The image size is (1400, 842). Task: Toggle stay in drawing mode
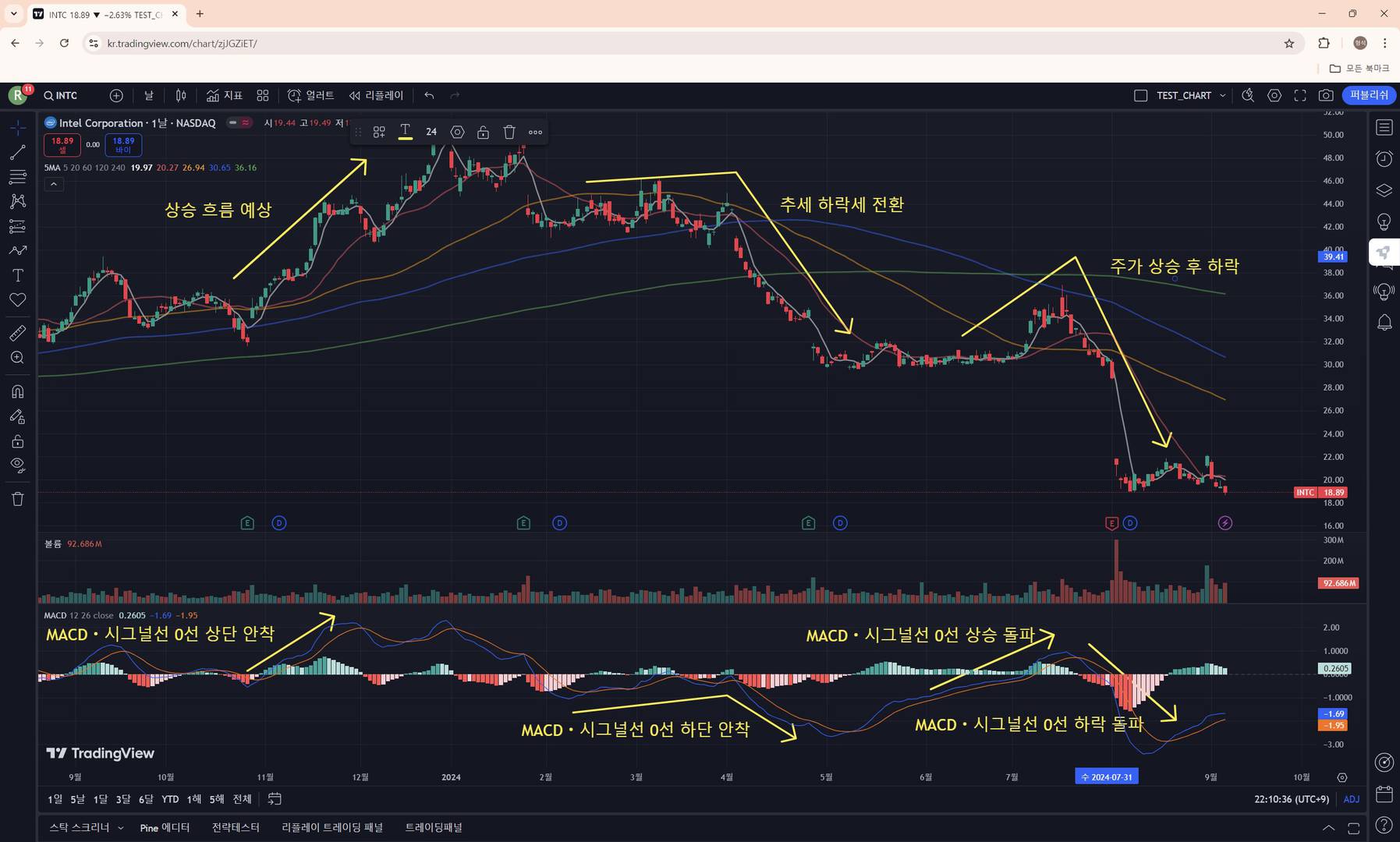[17, 416]
